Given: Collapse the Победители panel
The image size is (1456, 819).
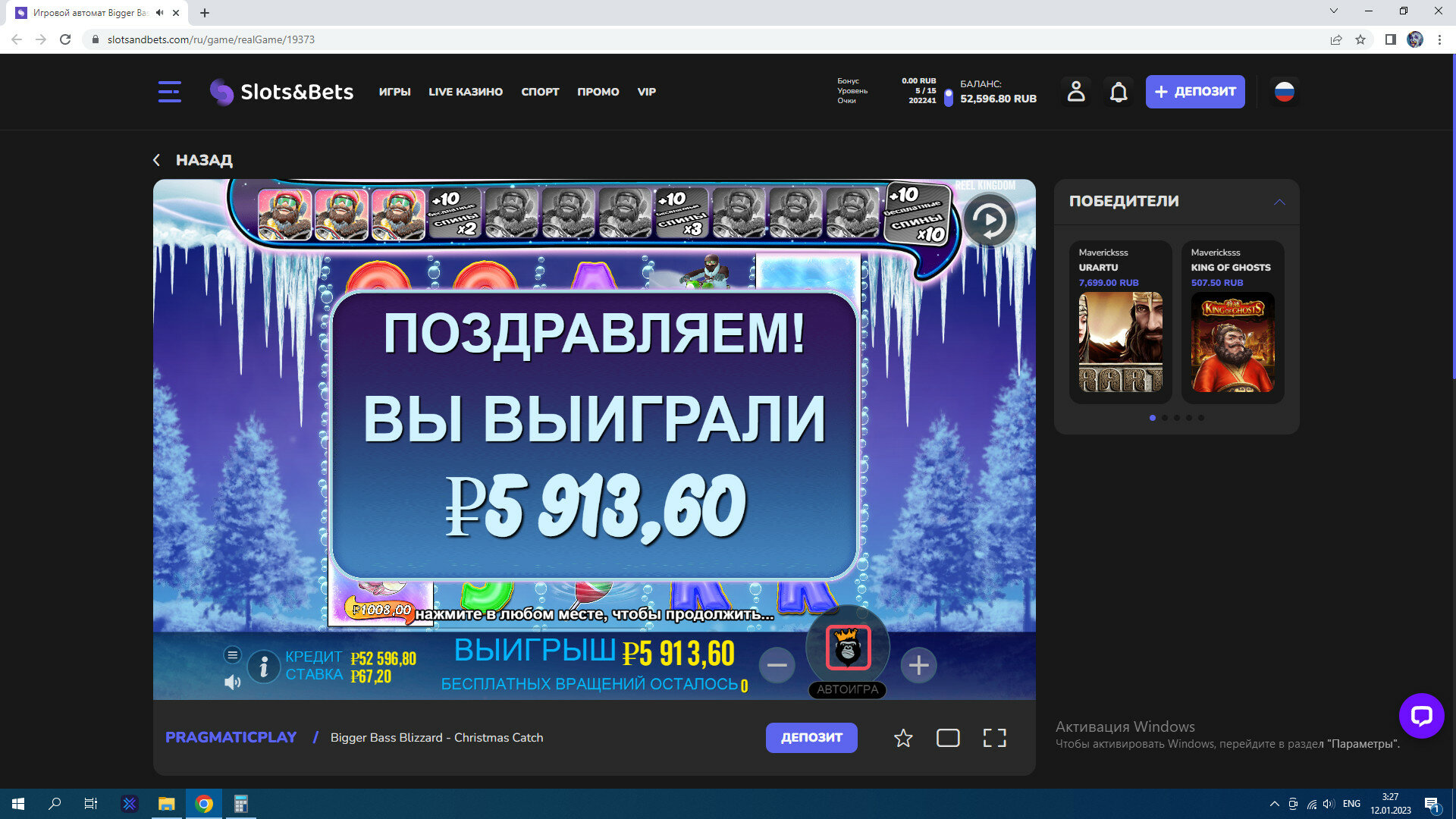Looking at the screenshot, I should [1279, 202].
